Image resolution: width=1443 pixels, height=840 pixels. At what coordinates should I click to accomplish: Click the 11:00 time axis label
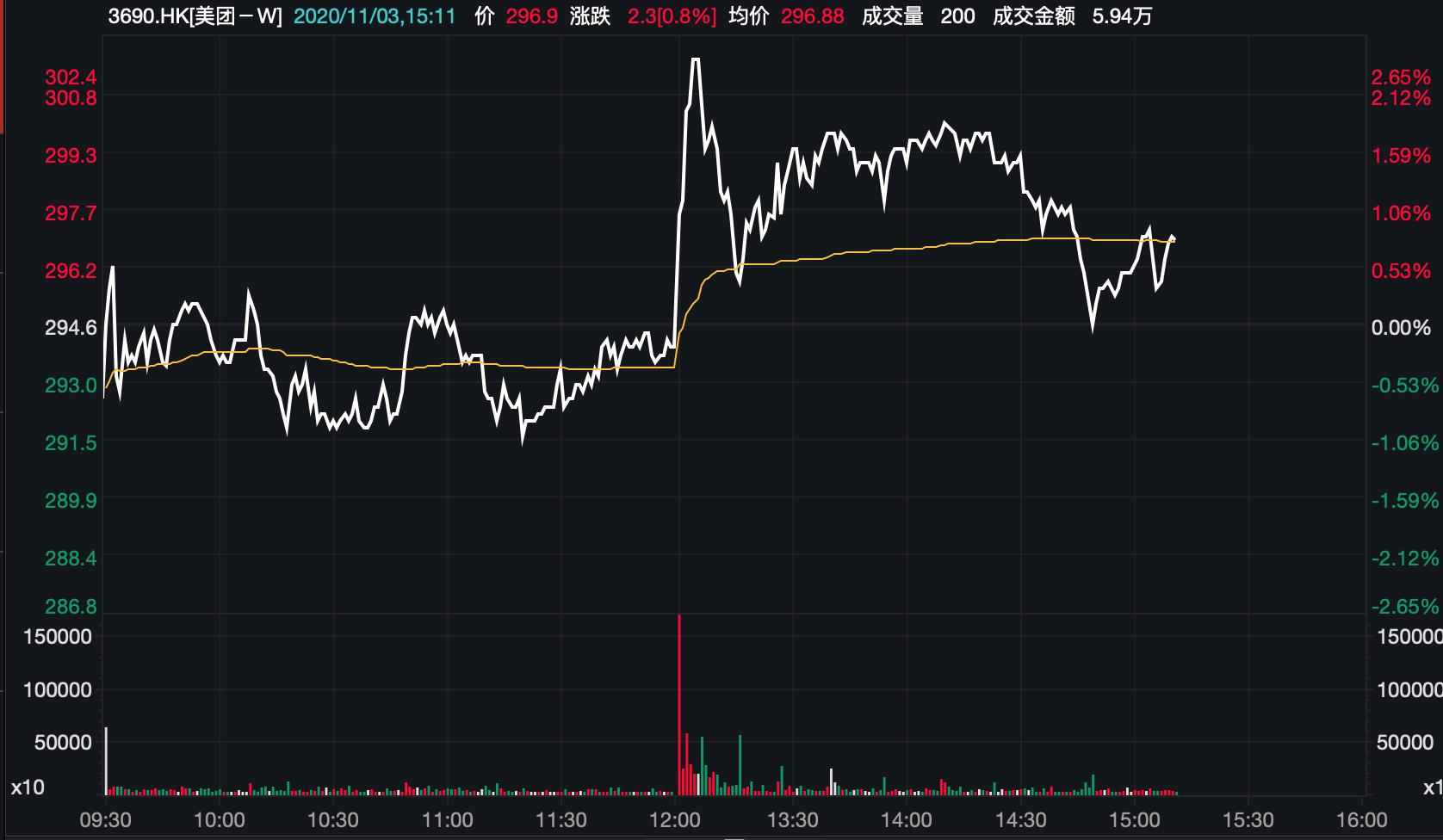(448, 820)
